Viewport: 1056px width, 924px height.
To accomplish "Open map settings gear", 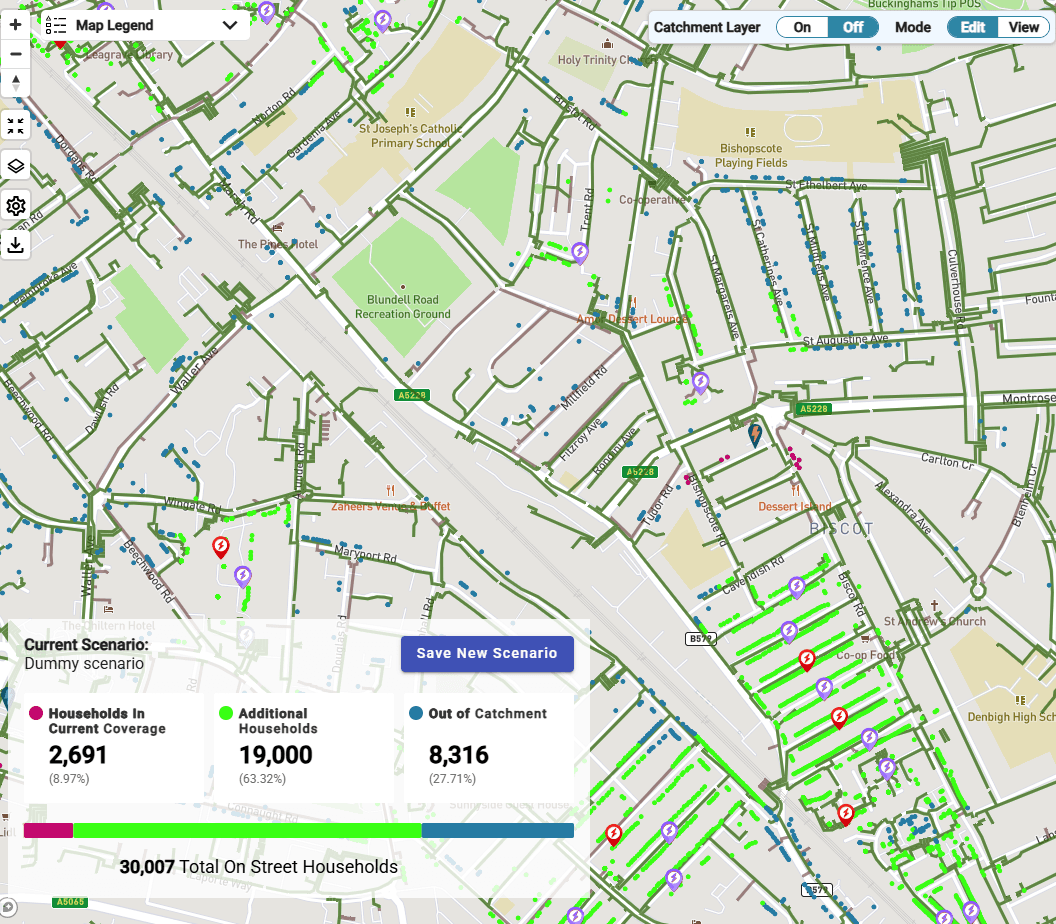I will 15,206.
